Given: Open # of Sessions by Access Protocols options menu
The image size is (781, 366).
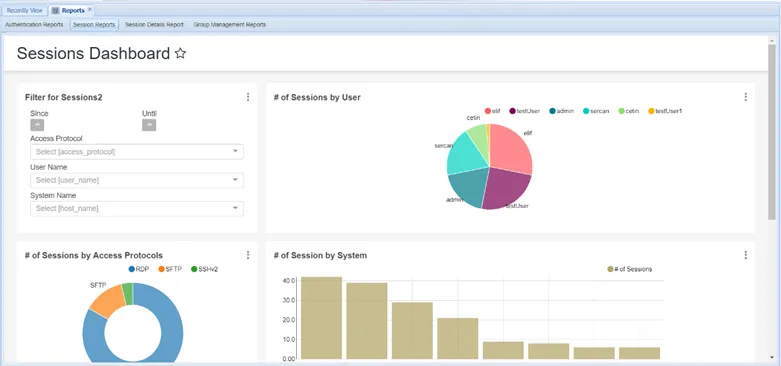Looking at the screenshot, I should pyautogui.click(x=248, y=255).
